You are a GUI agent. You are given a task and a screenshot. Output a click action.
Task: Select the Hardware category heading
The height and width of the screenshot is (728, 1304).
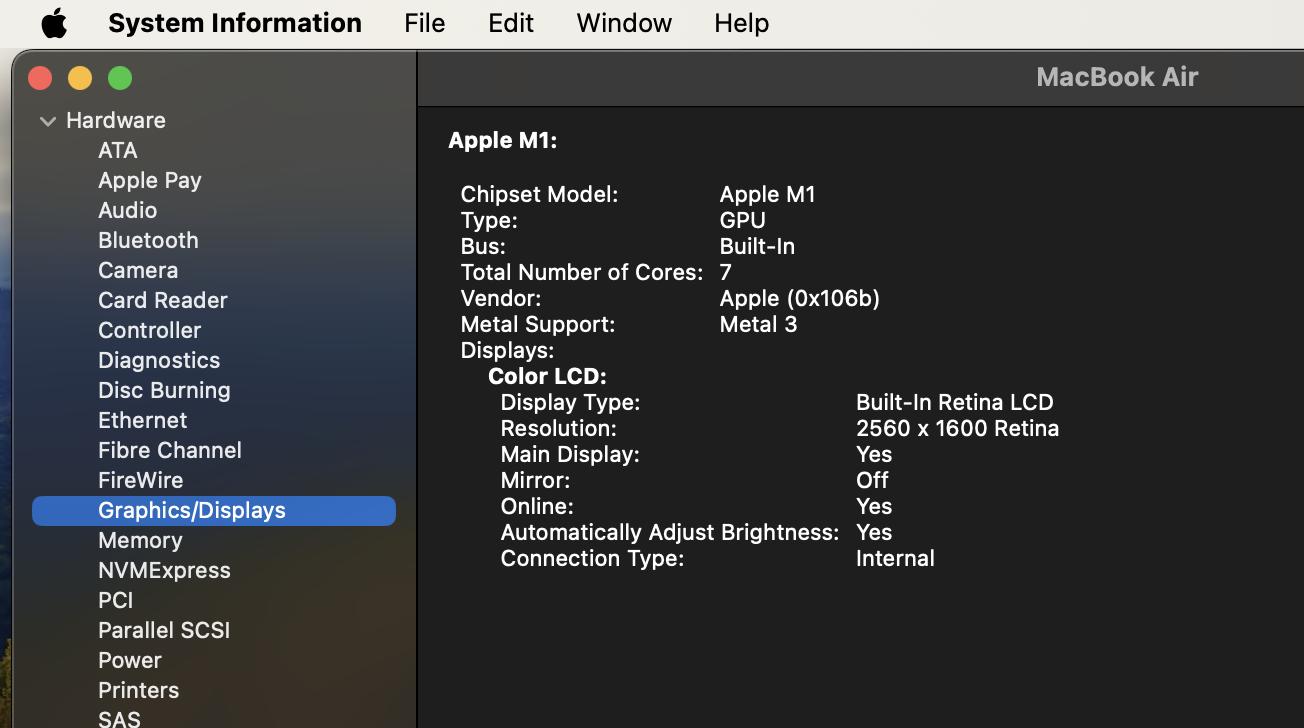(x=116, y=120)
